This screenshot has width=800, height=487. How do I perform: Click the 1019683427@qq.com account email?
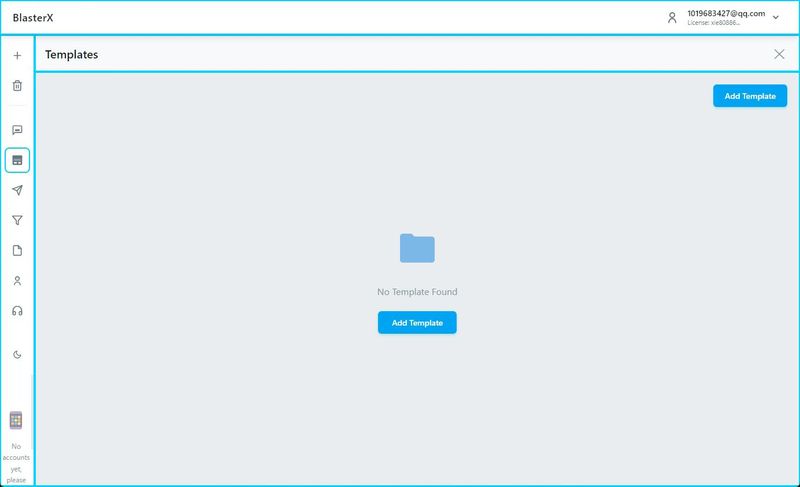pyautogui.click(x=726, y=13)
